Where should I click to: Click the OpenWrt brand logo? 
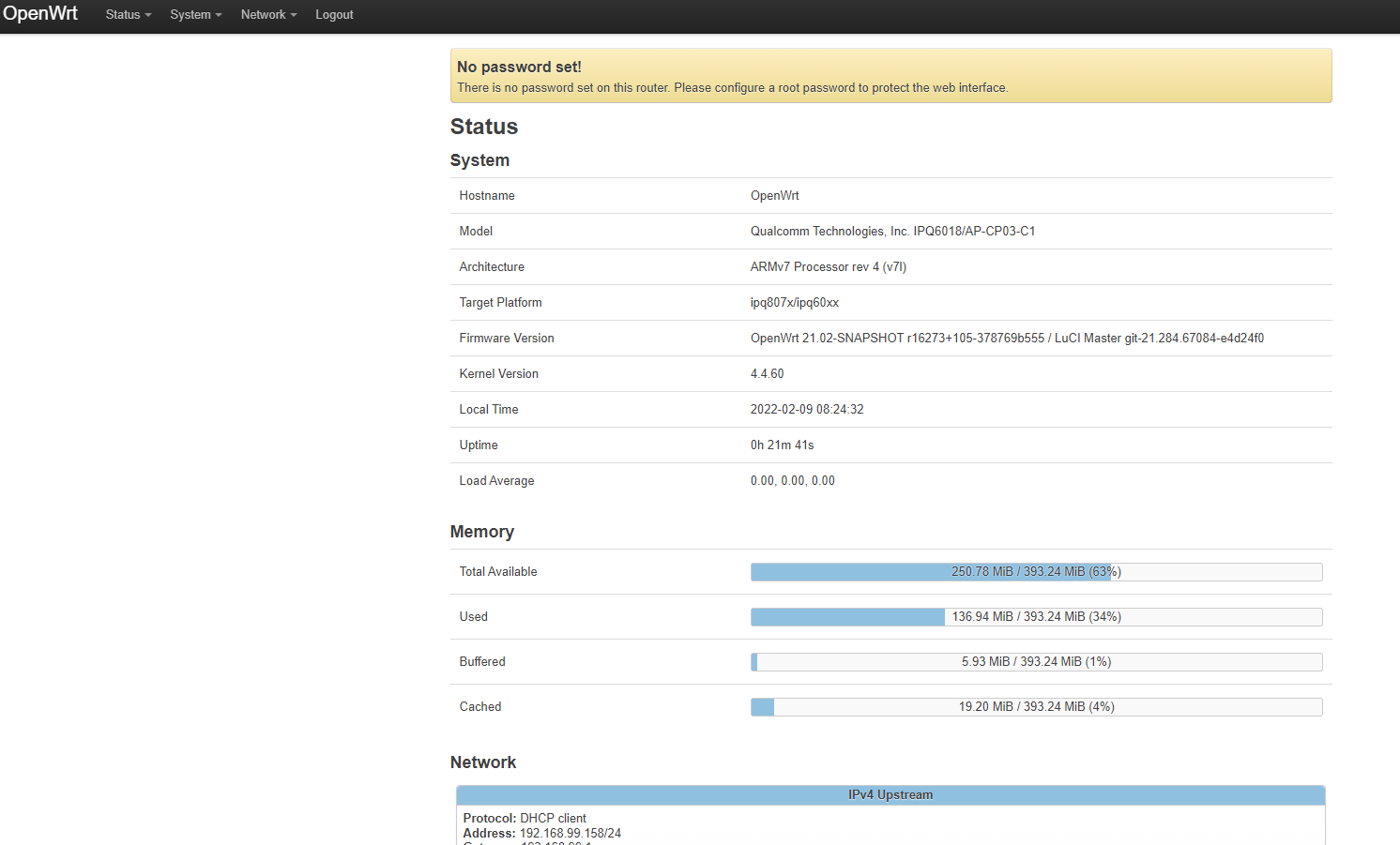pos(40,14)
